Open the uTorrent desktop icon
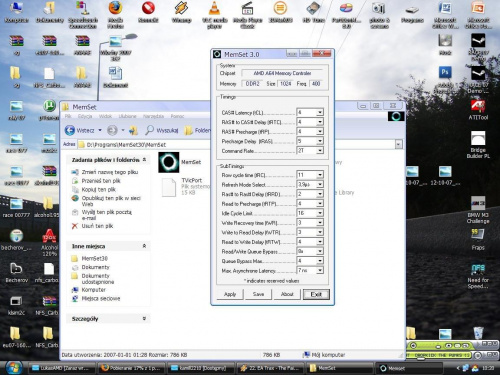Image resolution: width=500 pixels, height=375 pixels. (49, 110)
